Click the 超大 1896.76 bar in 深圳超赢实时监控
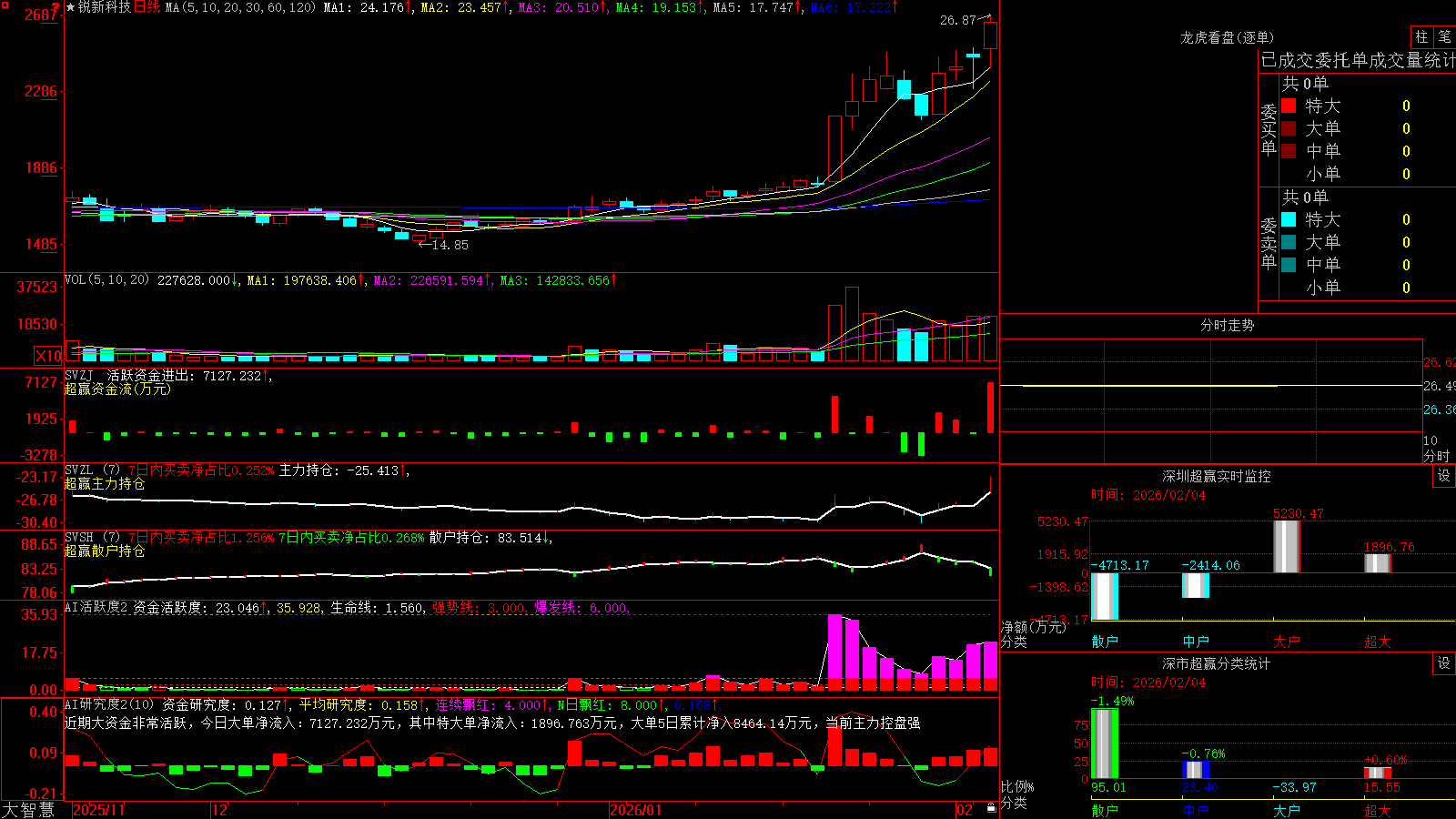Image resolution: width=1456 pixels, height=819 pixels. tap(1378, 563)
